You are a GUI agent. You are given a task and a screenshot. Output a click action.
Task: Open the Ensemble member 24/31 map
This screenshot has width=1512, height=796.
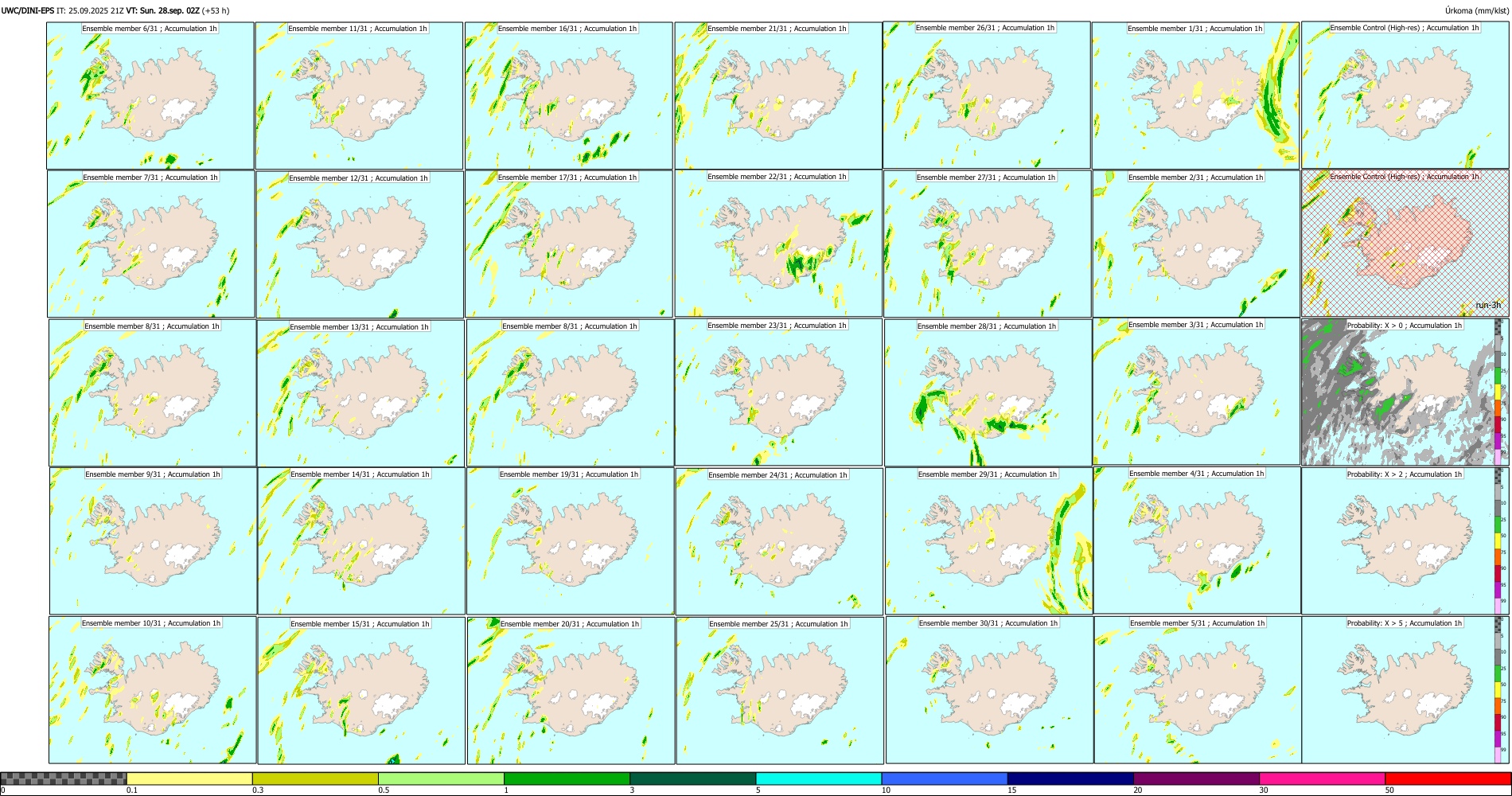click(x=780, y=542)
